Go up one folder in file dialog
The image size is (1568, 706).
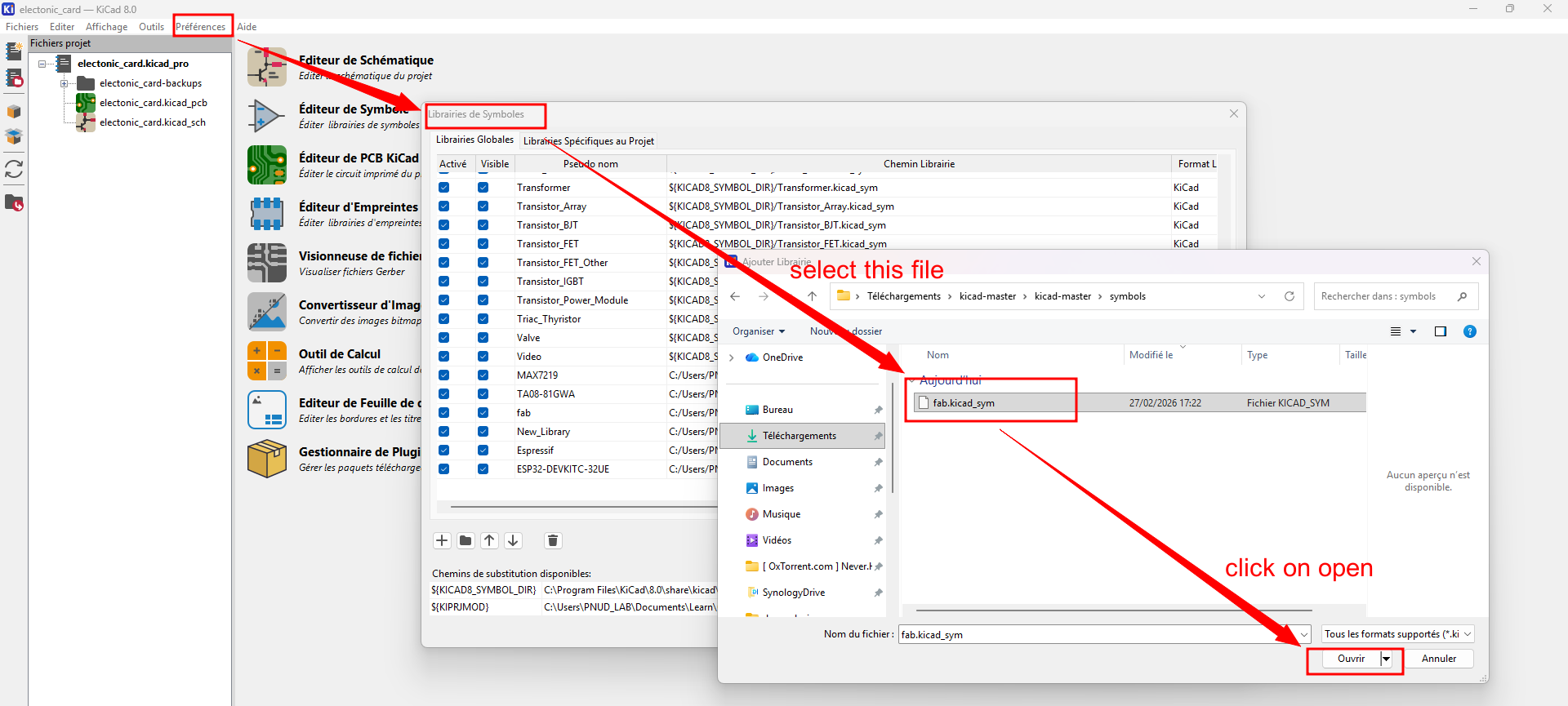pos(812,296)
